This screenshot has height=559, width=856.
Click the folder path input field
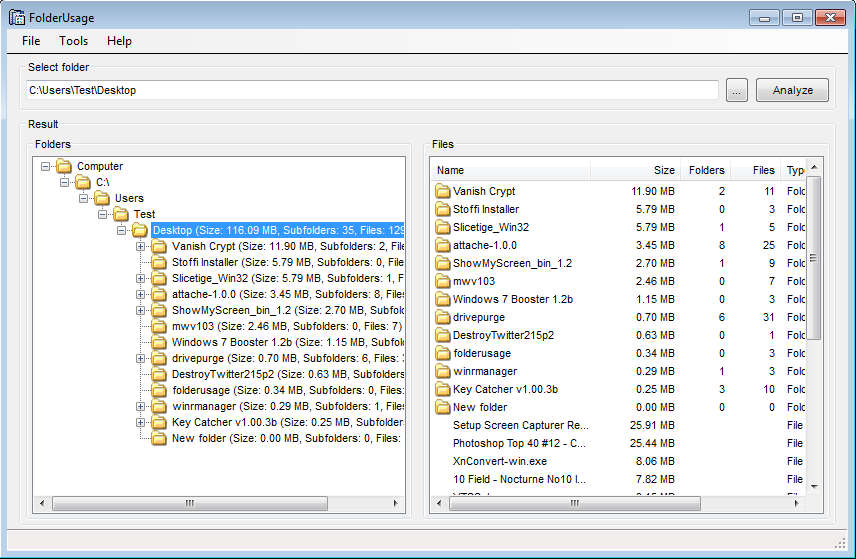[372, 90]
